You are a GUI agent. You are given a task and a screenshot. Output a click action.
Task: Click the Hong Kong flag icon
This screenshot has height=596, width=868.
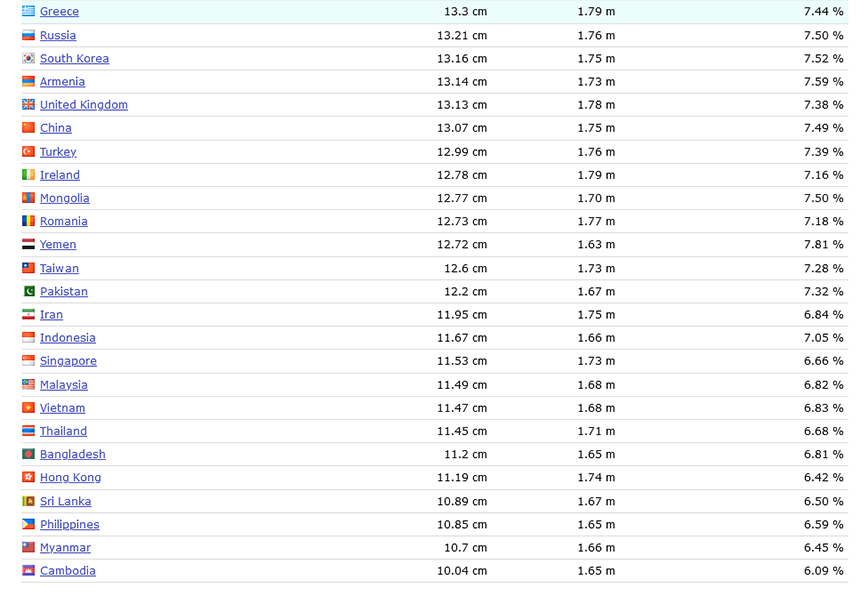[28, 477]
